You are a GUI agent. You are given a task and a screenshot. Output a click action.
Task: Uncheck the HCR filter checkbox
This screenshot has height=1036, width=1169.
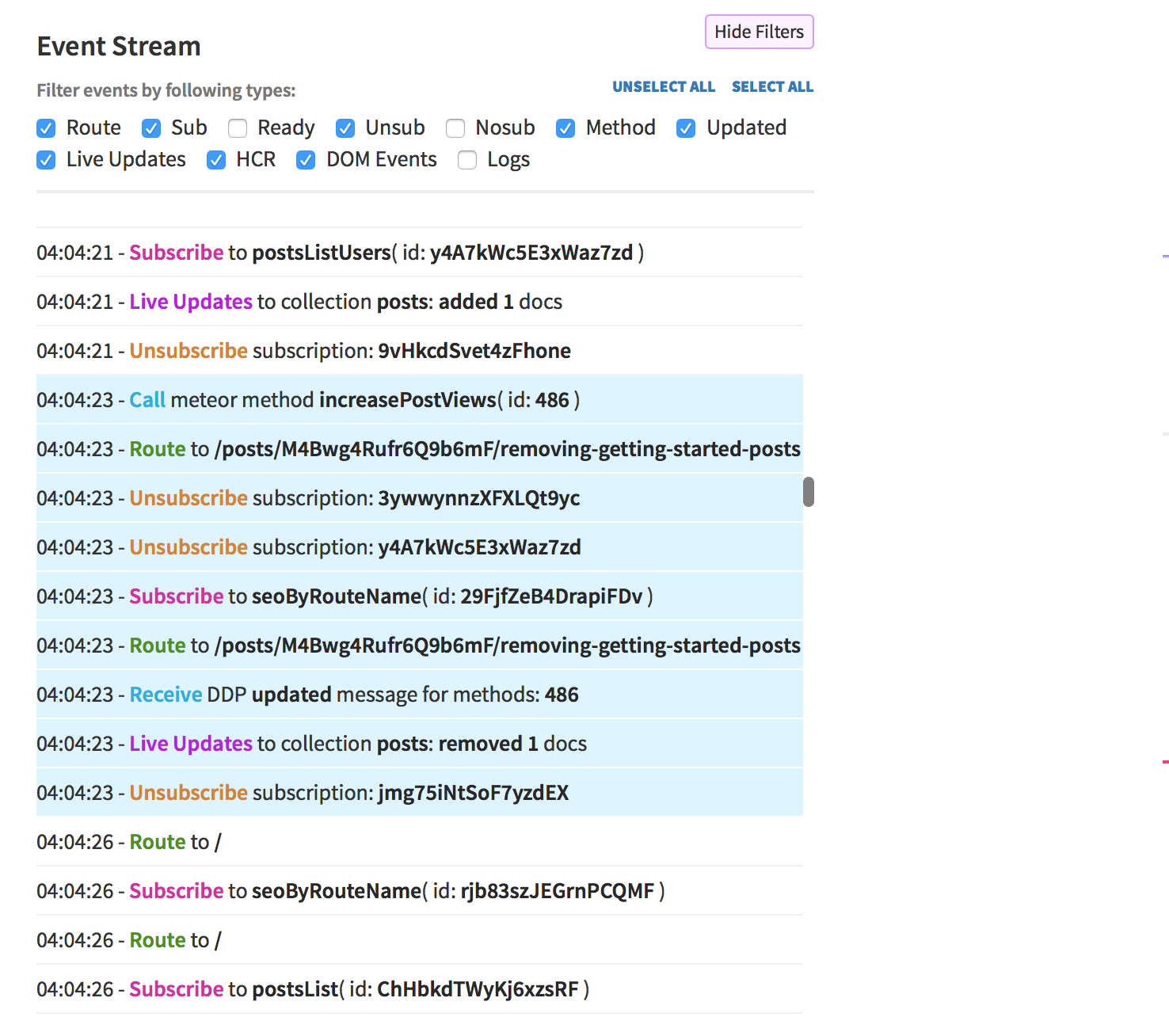(x=216, y=160)
